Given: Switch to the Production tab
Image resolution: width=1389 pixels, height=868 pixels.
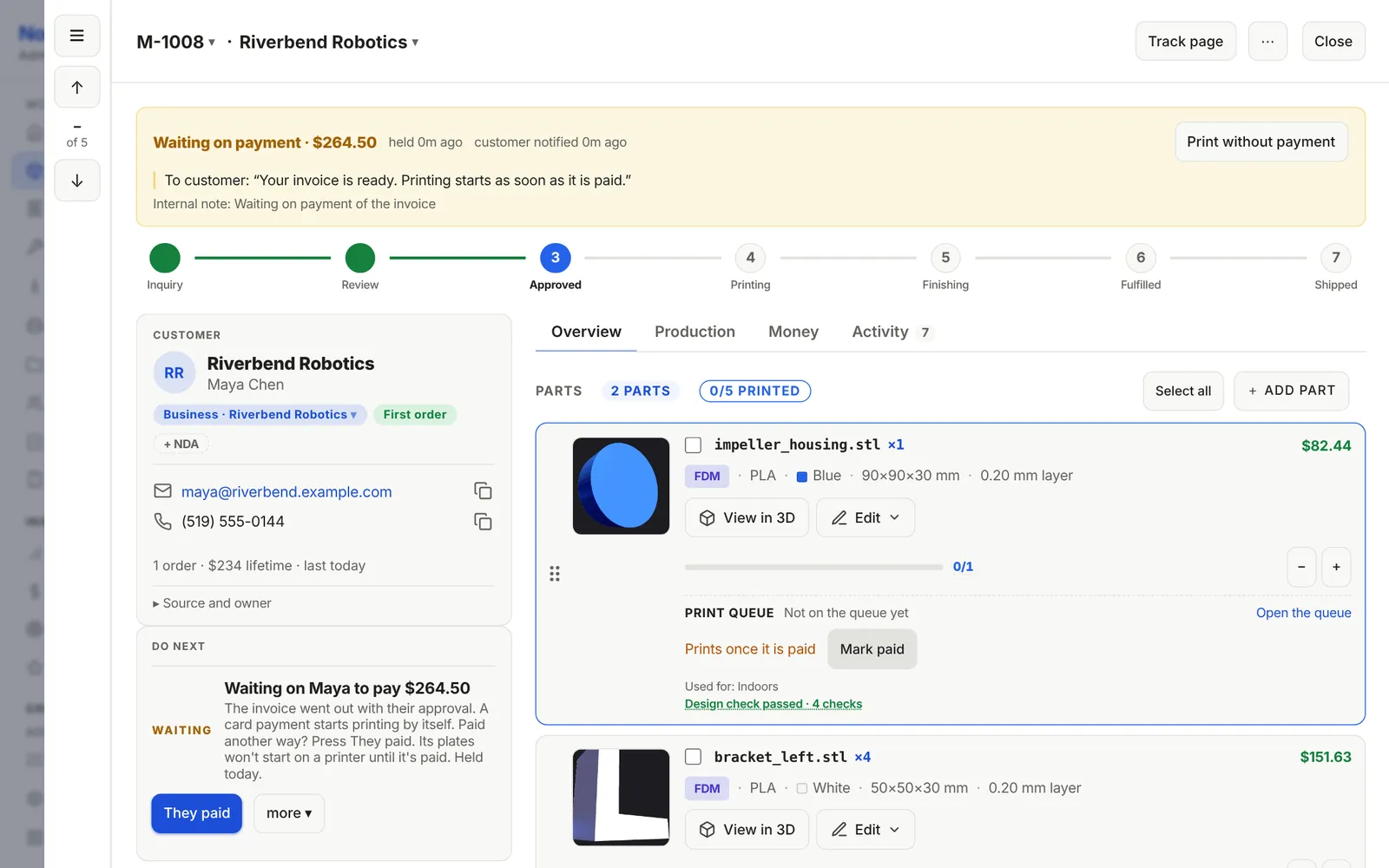Looking at the screenshot, I should 694,332.
